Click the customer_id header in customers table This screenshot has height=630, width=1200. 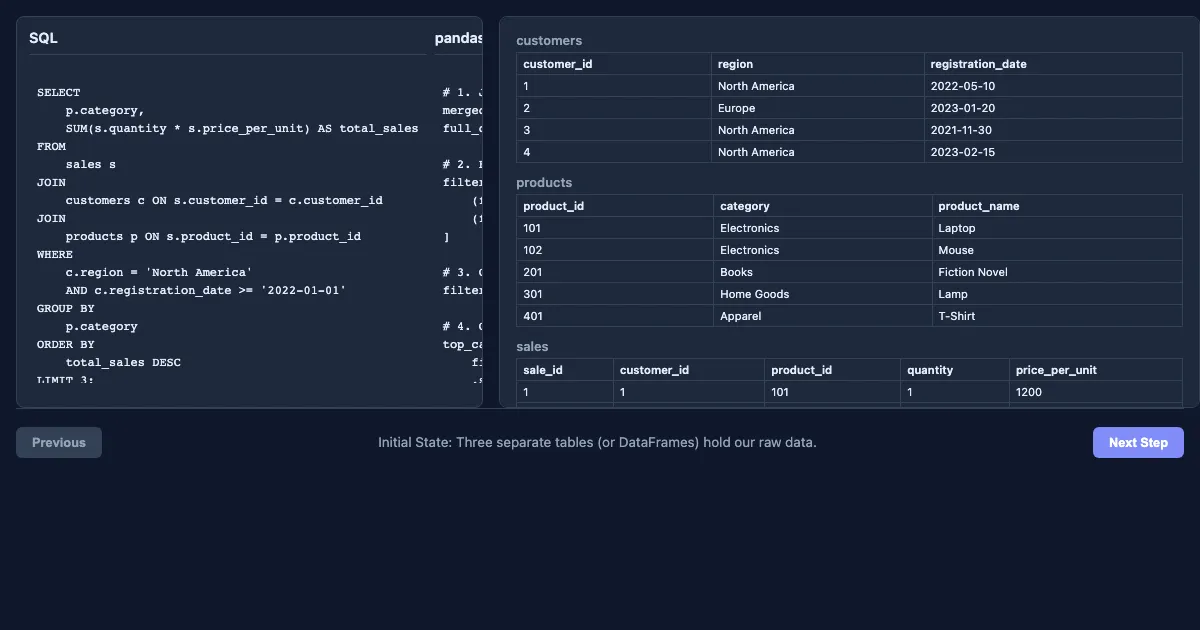click(614, 64)
